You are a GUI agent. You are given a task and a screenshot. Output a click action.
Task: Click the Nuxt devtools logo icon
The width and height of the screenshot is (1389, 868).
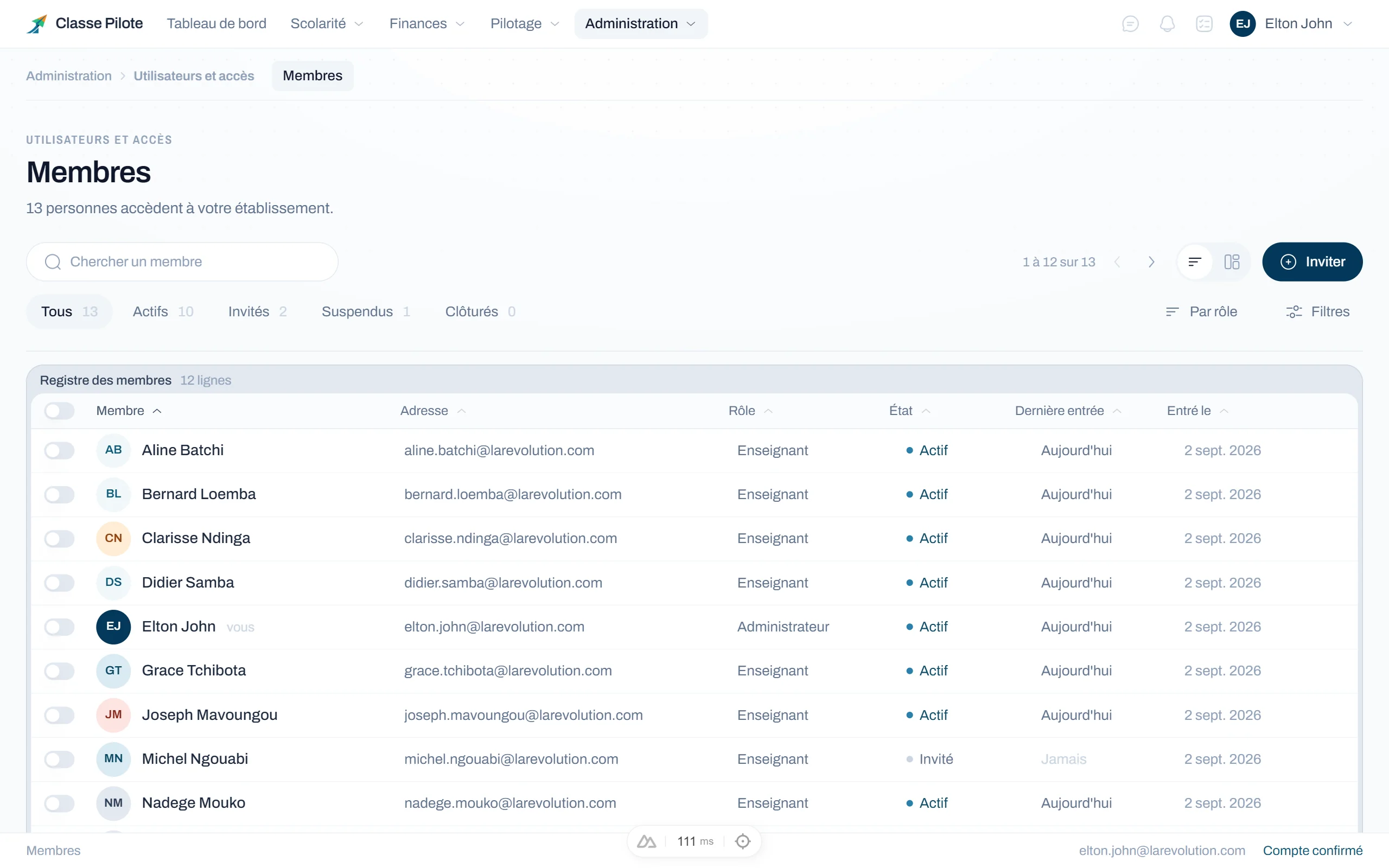tap(646, 841)
